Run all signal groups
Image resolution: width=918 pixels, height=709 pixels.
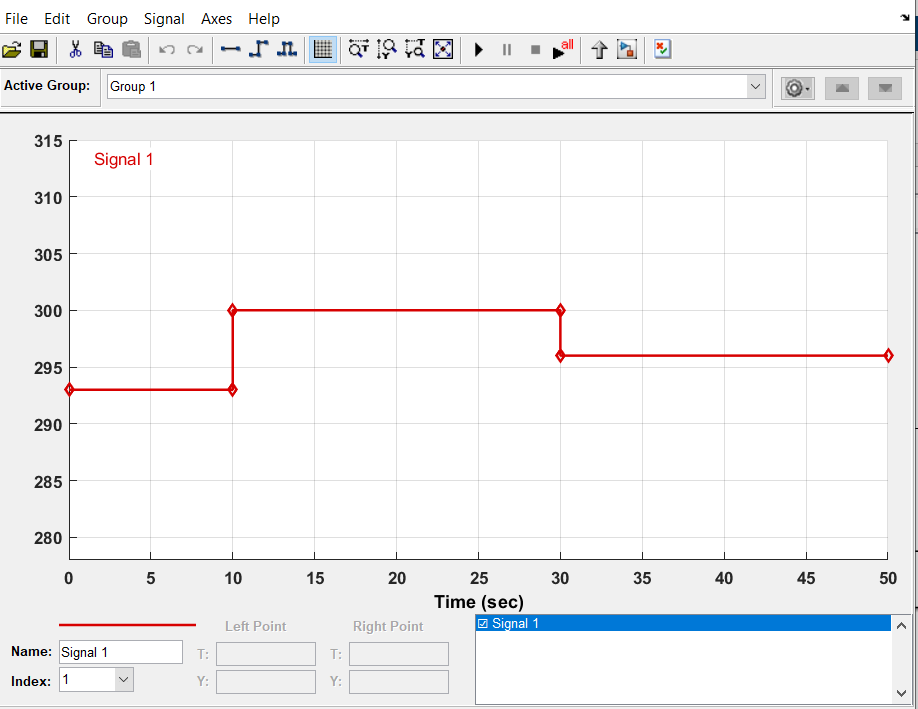[x=559, y=51]
